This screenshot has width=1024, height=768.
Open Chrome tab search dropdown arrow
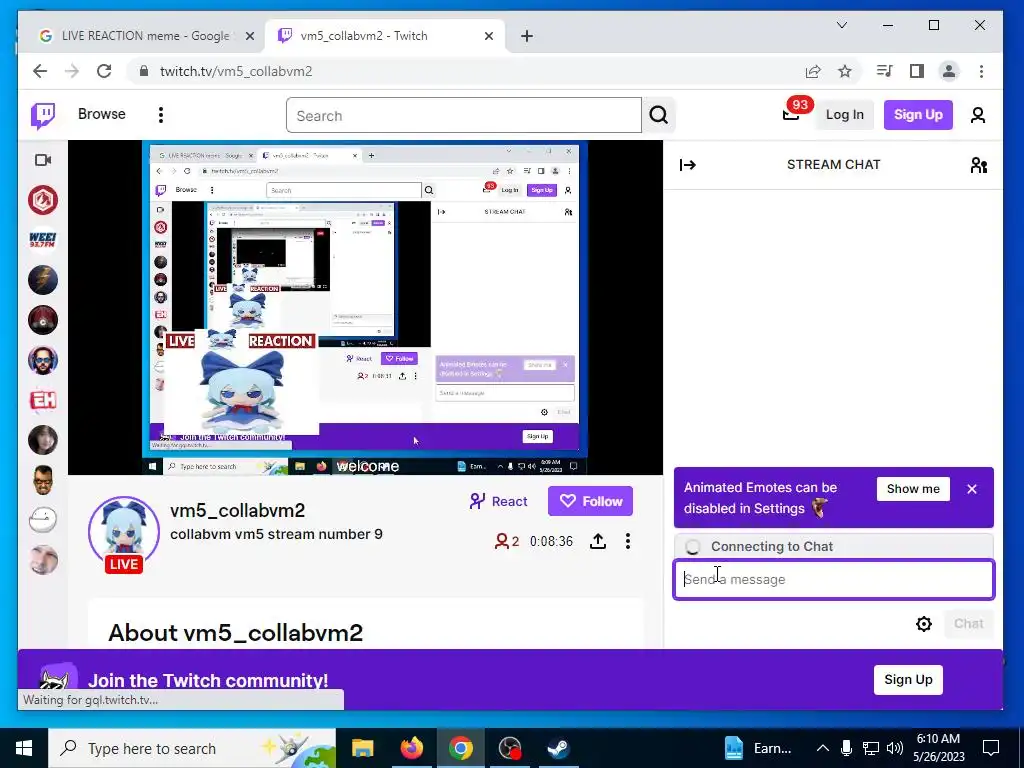click(842, 25)
